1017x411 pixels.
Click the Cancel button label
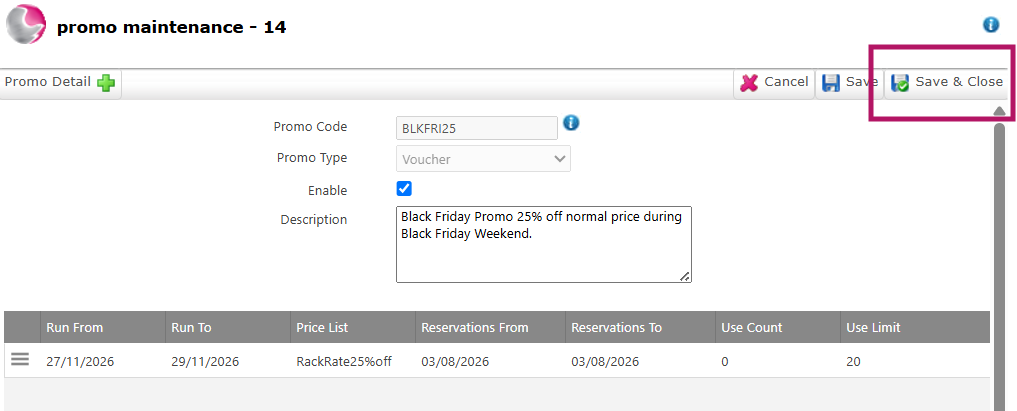[786, 82]
